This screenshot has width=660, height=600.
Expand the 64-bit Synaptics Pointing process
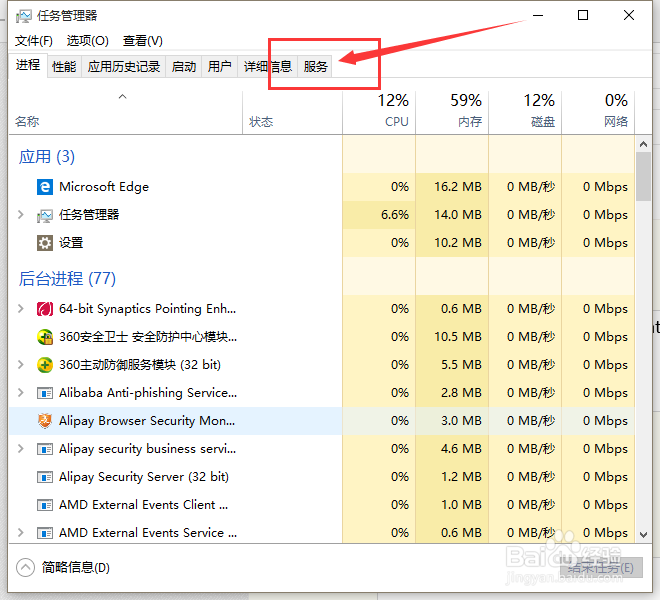(x=20, y=309)
